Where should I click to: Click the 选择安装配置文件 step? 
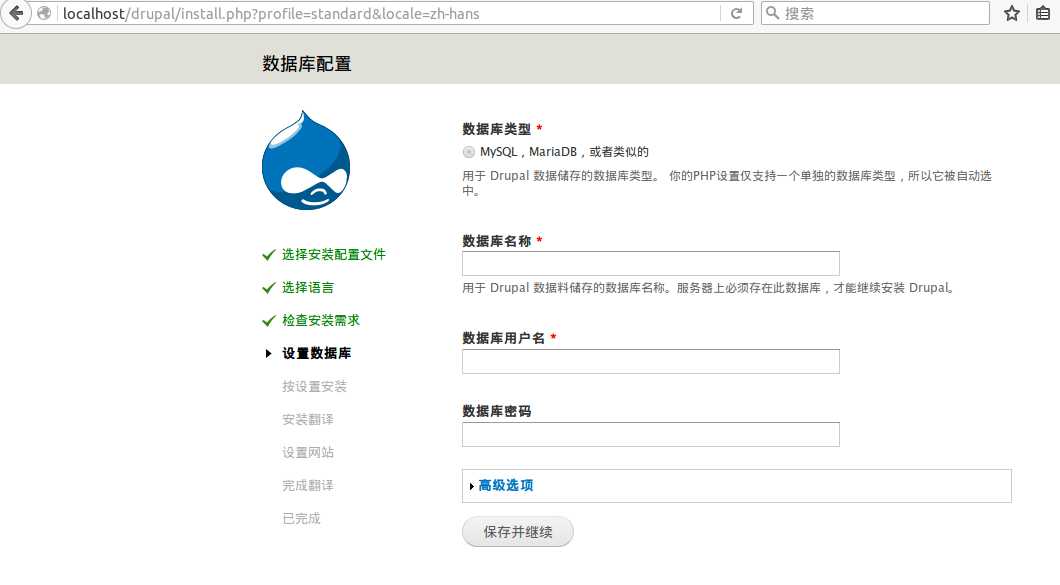pos(334,254)
